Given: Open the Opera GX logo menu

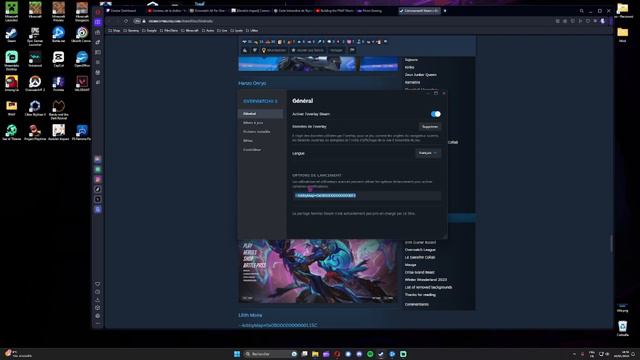Looking at the screenshot, I should pos(98,12).
